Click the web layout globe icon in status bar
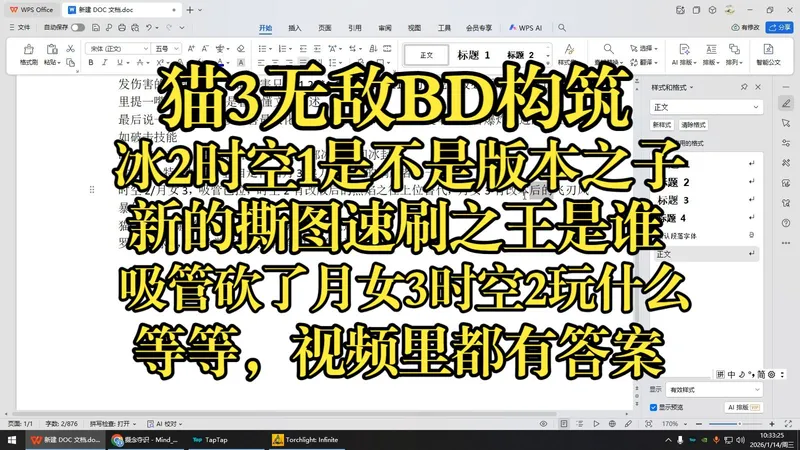 click(612, 423)
